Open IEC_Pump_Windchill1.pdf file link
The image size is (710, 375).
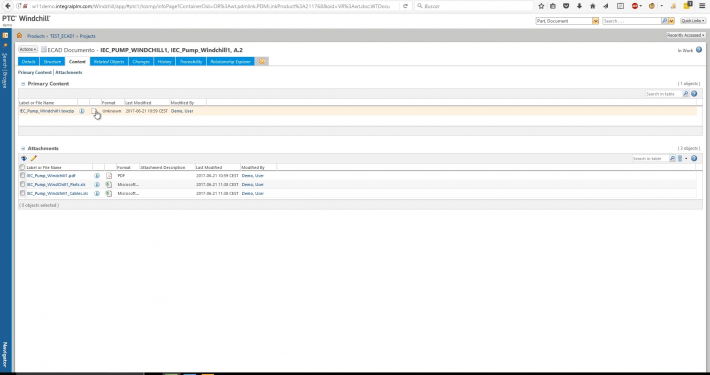[51, 175]
